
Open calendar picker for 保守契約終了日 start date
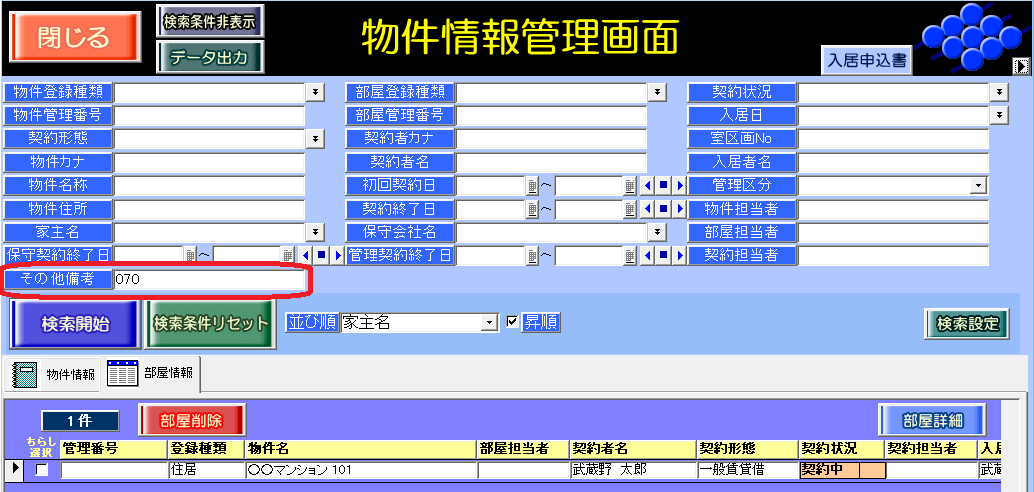point(190,256)
